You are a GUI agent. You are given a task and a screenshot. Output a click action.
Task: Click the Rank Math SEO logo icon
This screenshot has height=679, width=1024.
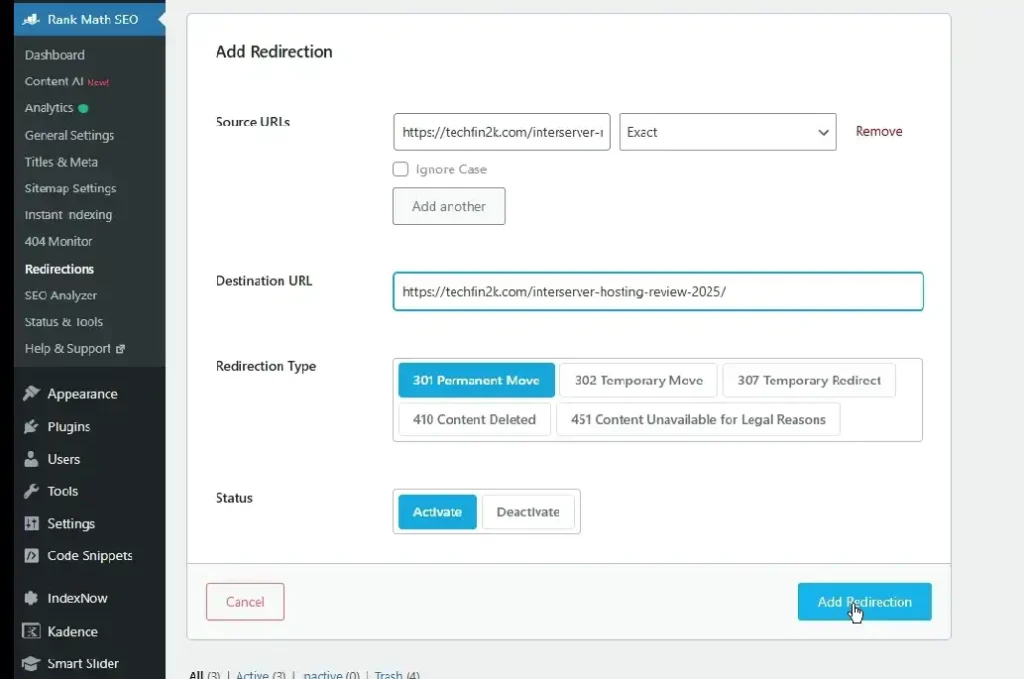(31, 19)
